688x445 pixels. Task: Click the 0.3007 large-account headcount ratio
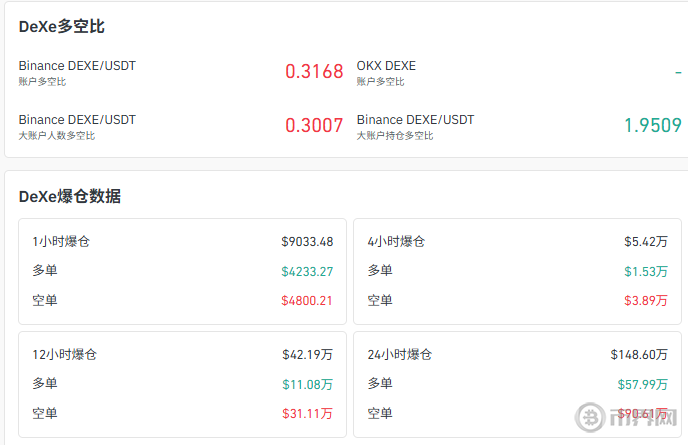[314, 126]
